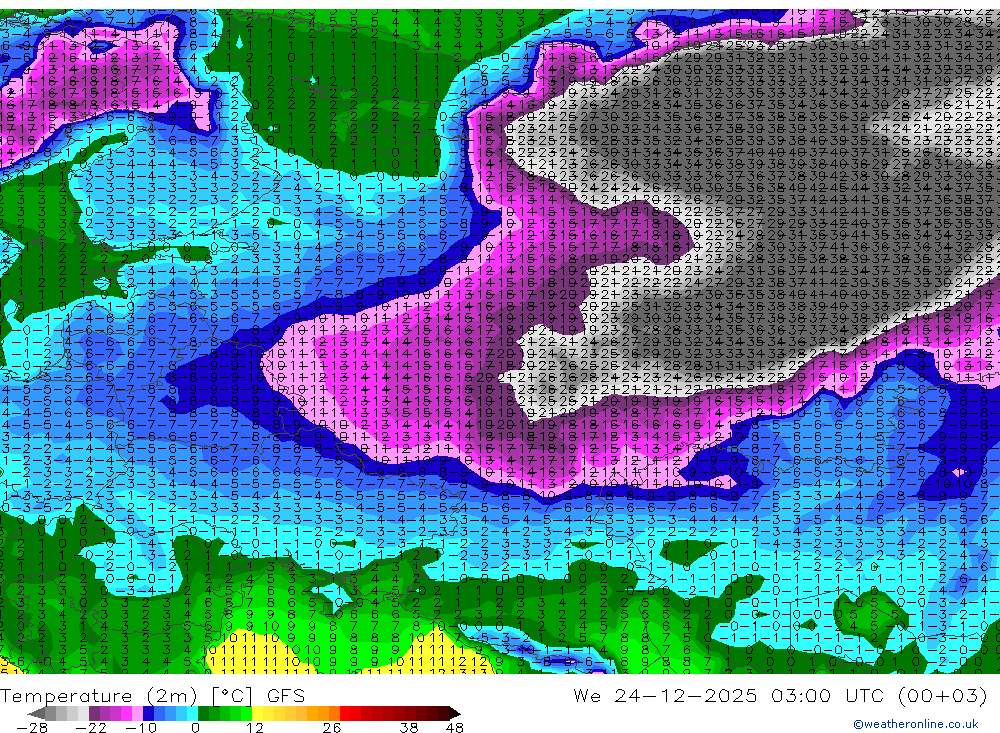Screen dimensions: 1000x733
Task: Click the right dark maroon arrow of the legend
Action: click(454, 713)
